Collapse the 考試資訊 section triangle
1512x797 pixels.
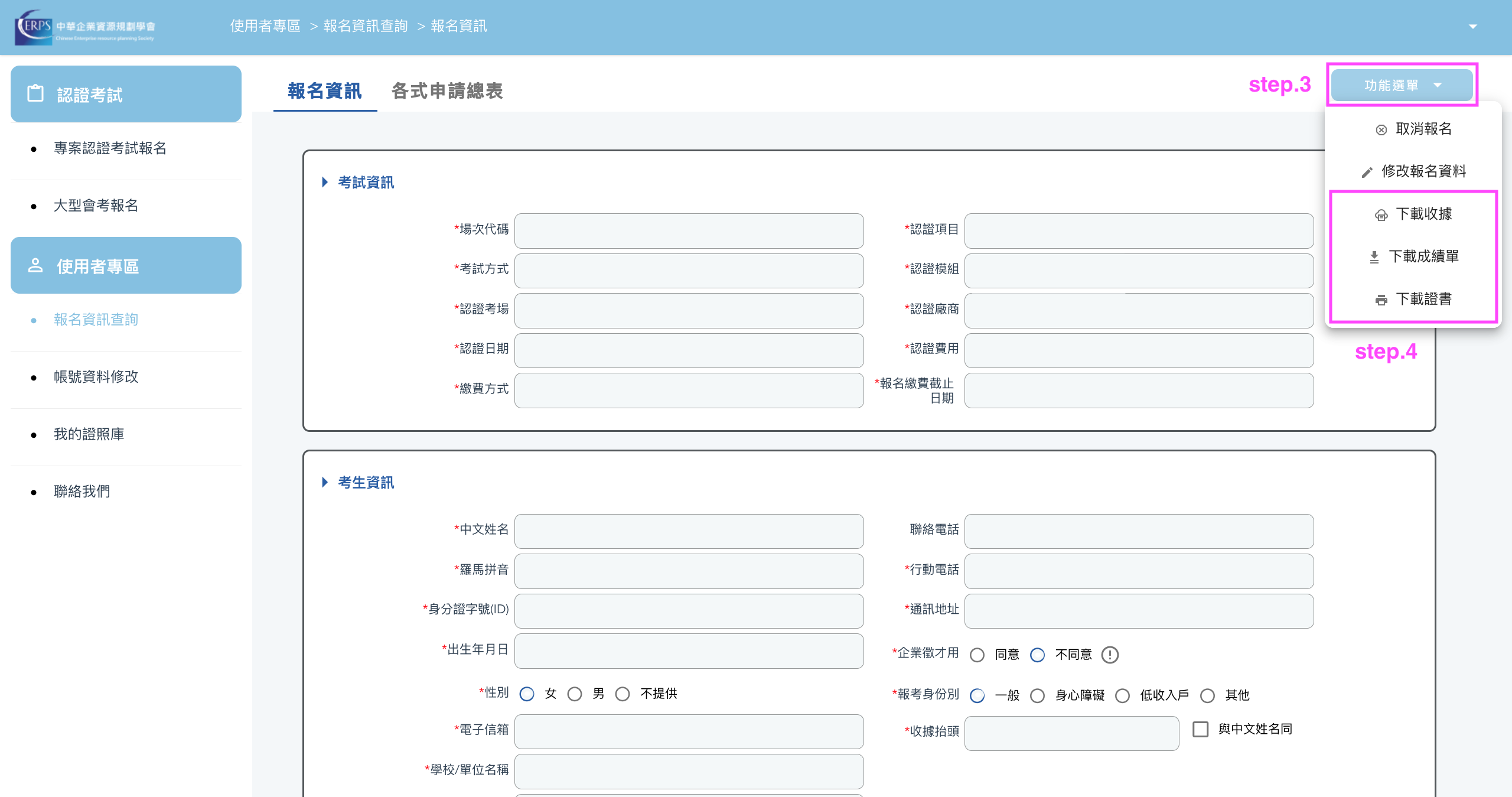325,182
